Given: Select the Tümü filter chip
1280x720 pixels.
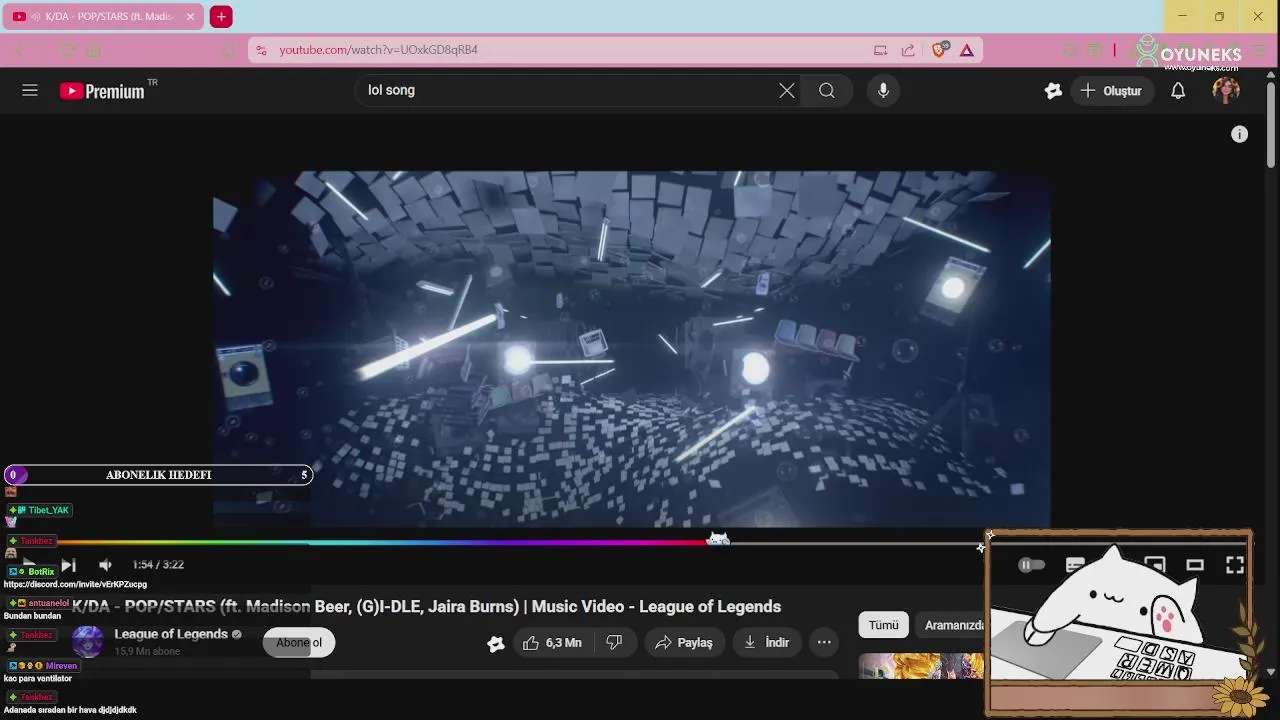Looking at the screenshot, I should (x=883, y=625).
